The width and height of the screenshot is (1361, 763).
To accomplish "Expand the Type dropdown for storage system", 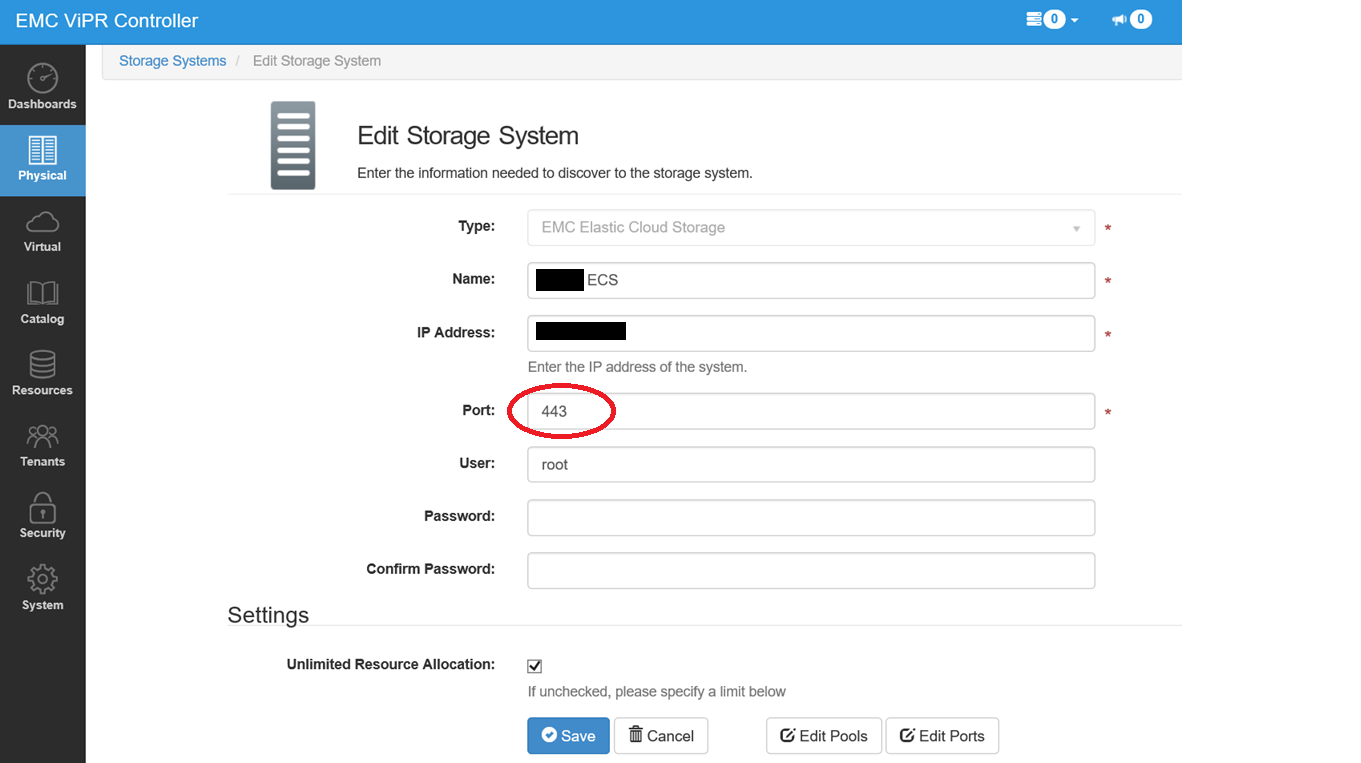I will click(x=810, y=228).
